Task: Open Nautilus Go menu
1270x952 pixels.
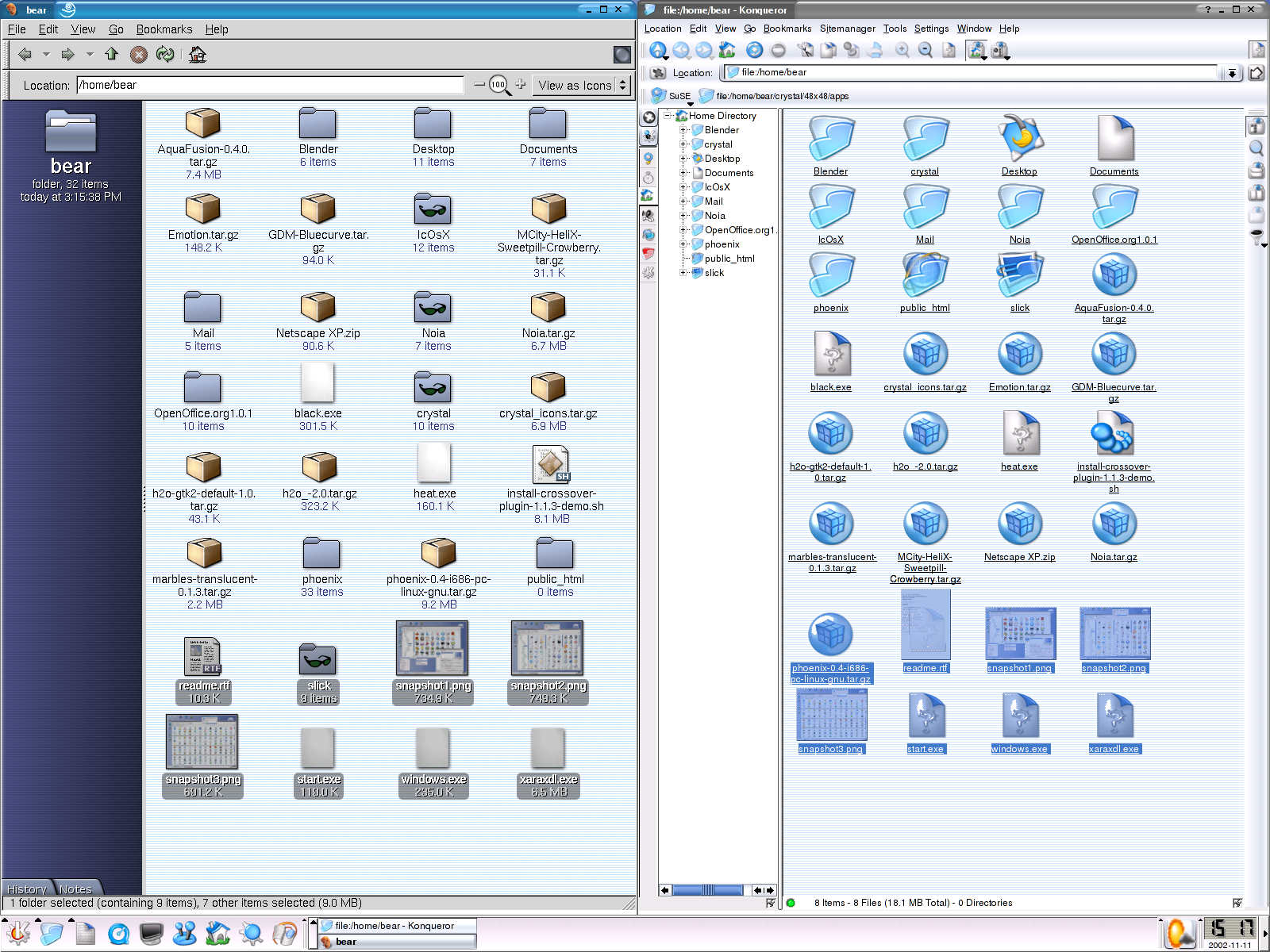Action: (116, 29)
